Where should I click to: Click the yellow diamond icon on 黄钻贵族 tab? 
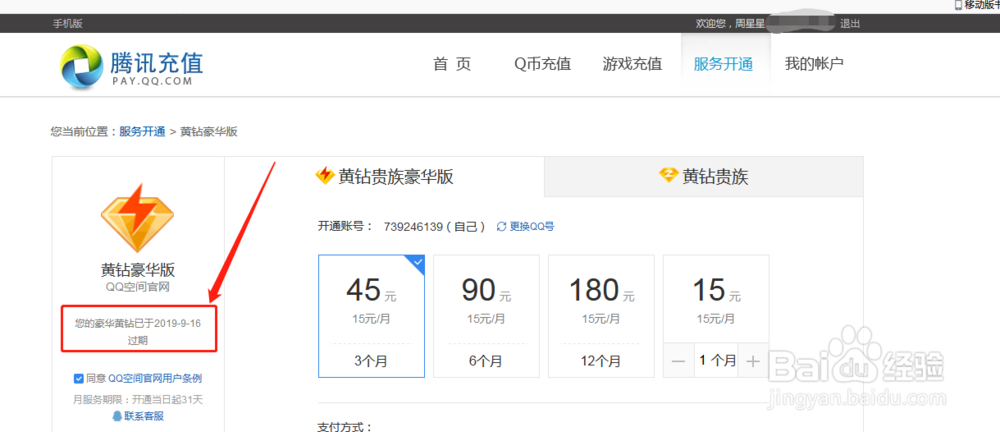click(x=668, y=175)
